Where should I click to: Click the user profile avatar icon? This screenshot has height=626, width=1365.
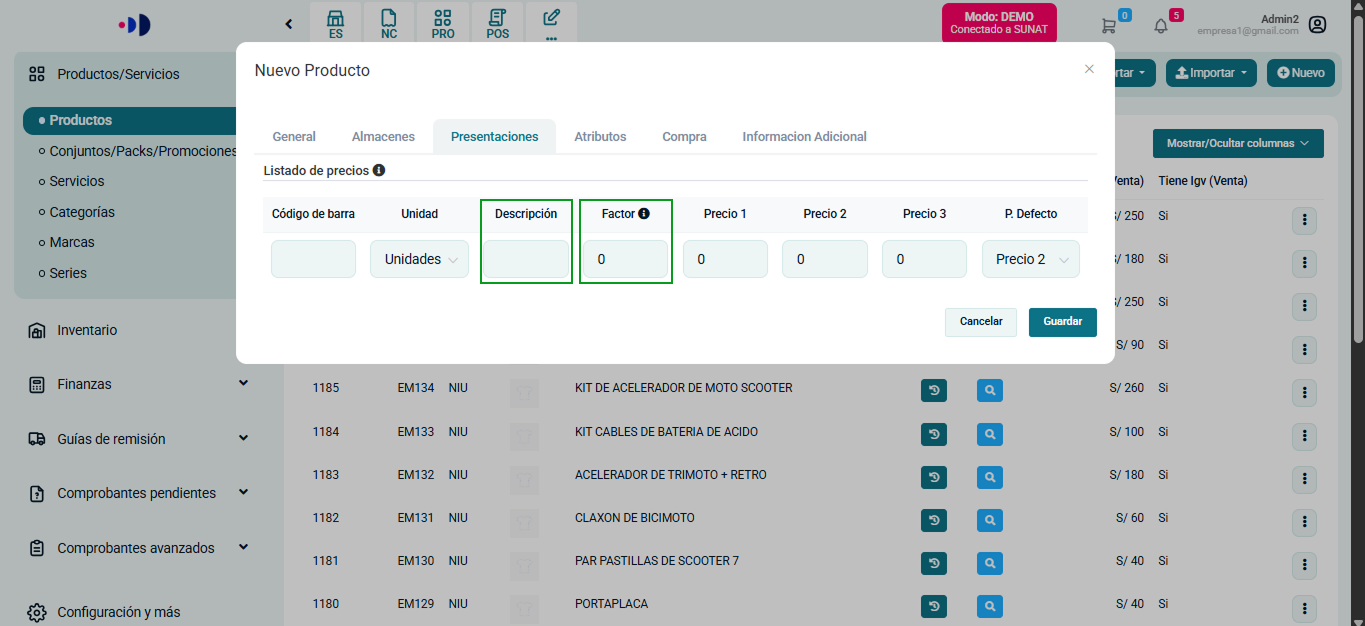click(1317, 25)
